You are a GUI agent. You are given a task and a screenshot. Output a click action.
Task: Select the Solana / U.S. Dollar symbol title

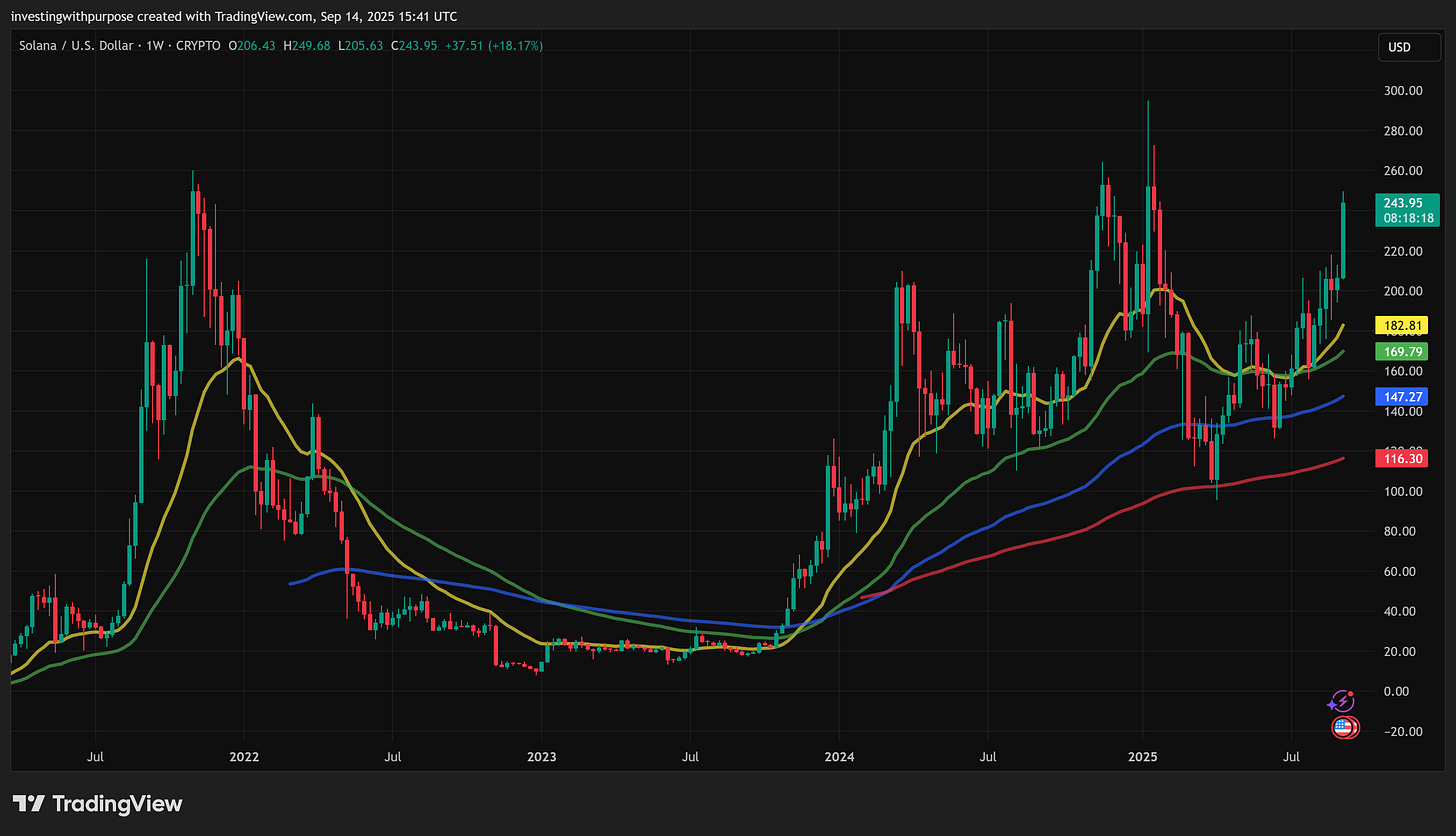(x=78, y=46)
